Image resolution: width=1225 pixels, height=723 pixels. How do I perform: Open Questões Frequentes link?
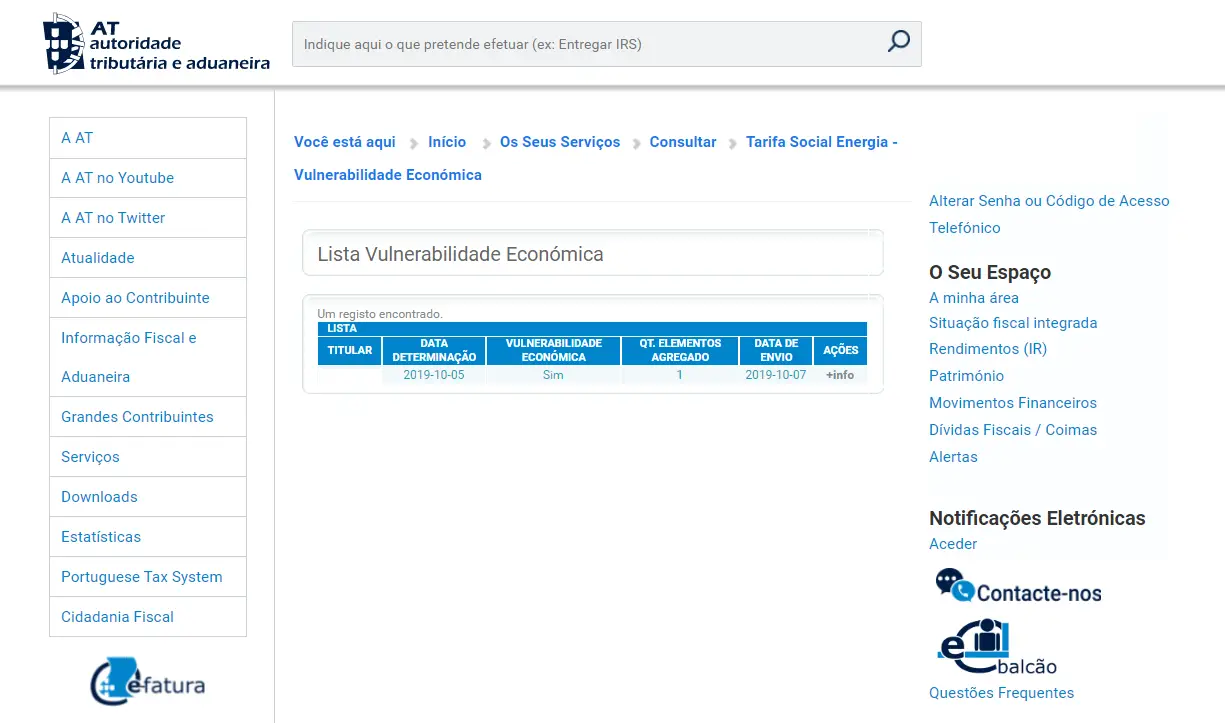click(x=1001, y=693)
